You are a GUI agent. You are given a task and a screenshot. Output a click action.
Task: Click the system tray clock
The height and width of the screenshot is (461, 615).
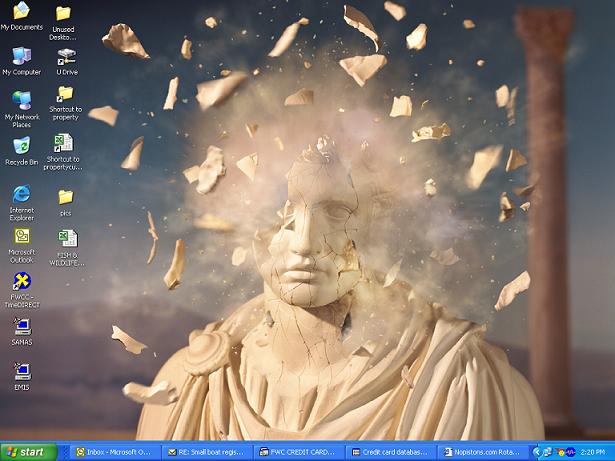pos(592,452)
